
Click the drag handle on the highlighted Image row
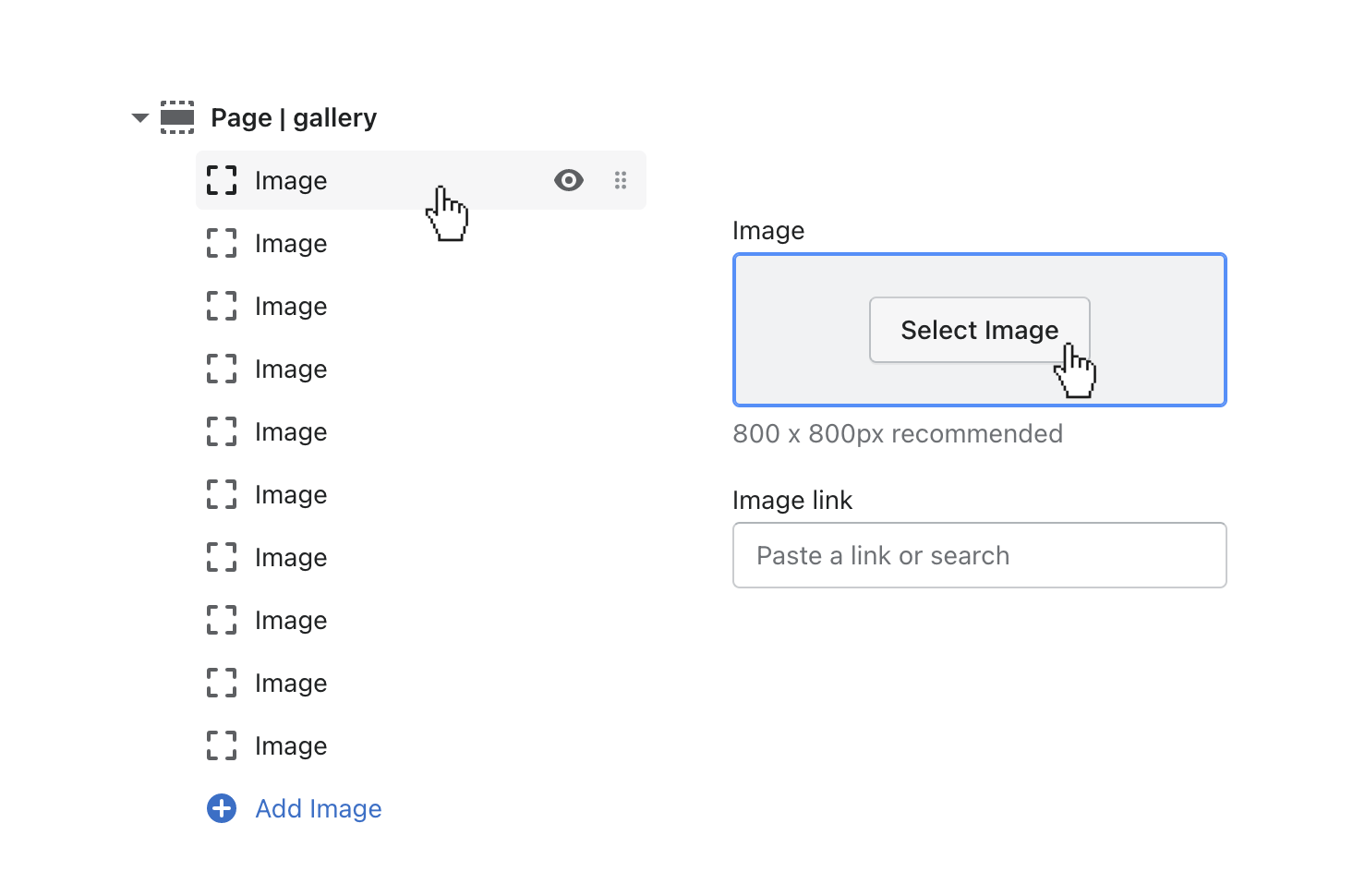[x=621, y=181]
